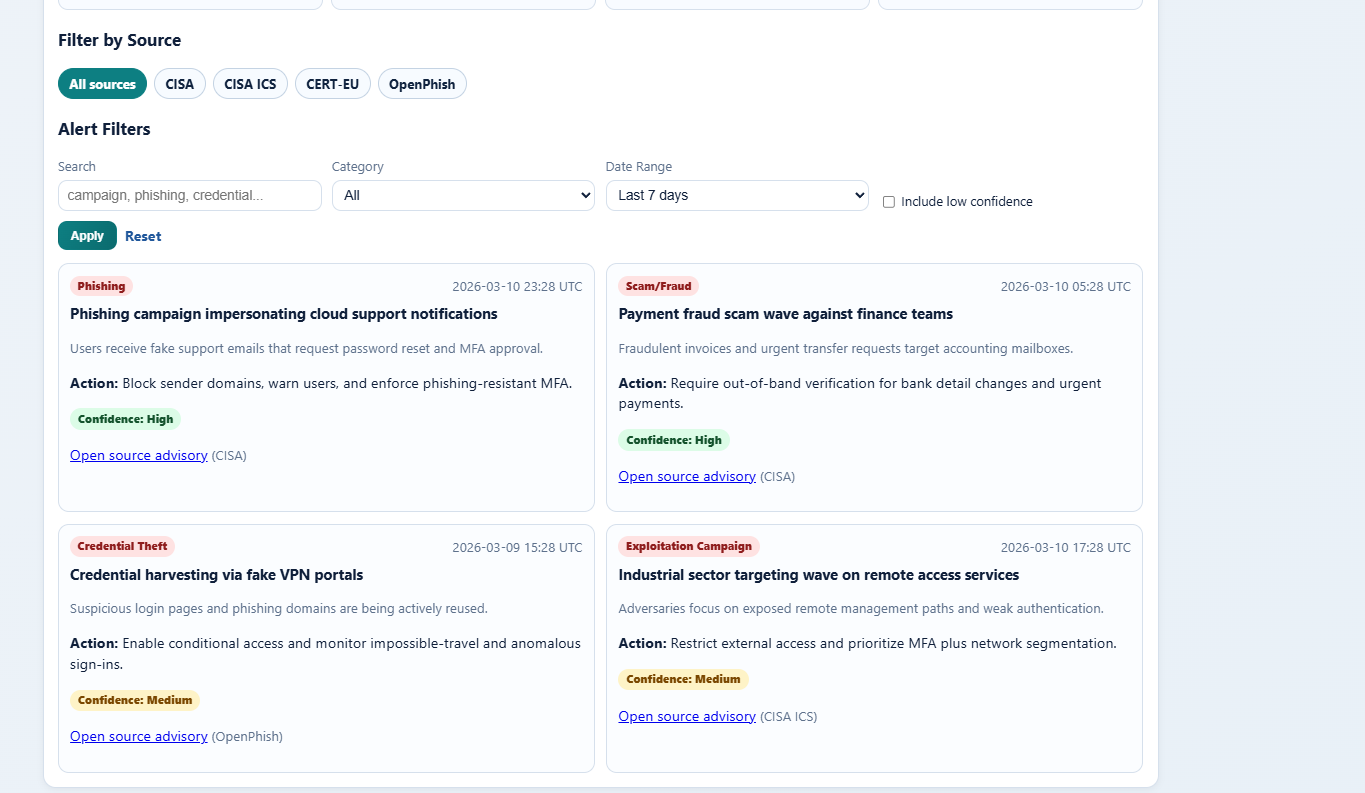Viewport: 1365px width, 793px height.
Task: Click the Apply filters button
Action: pyautogui.click(x=87, y=235)
